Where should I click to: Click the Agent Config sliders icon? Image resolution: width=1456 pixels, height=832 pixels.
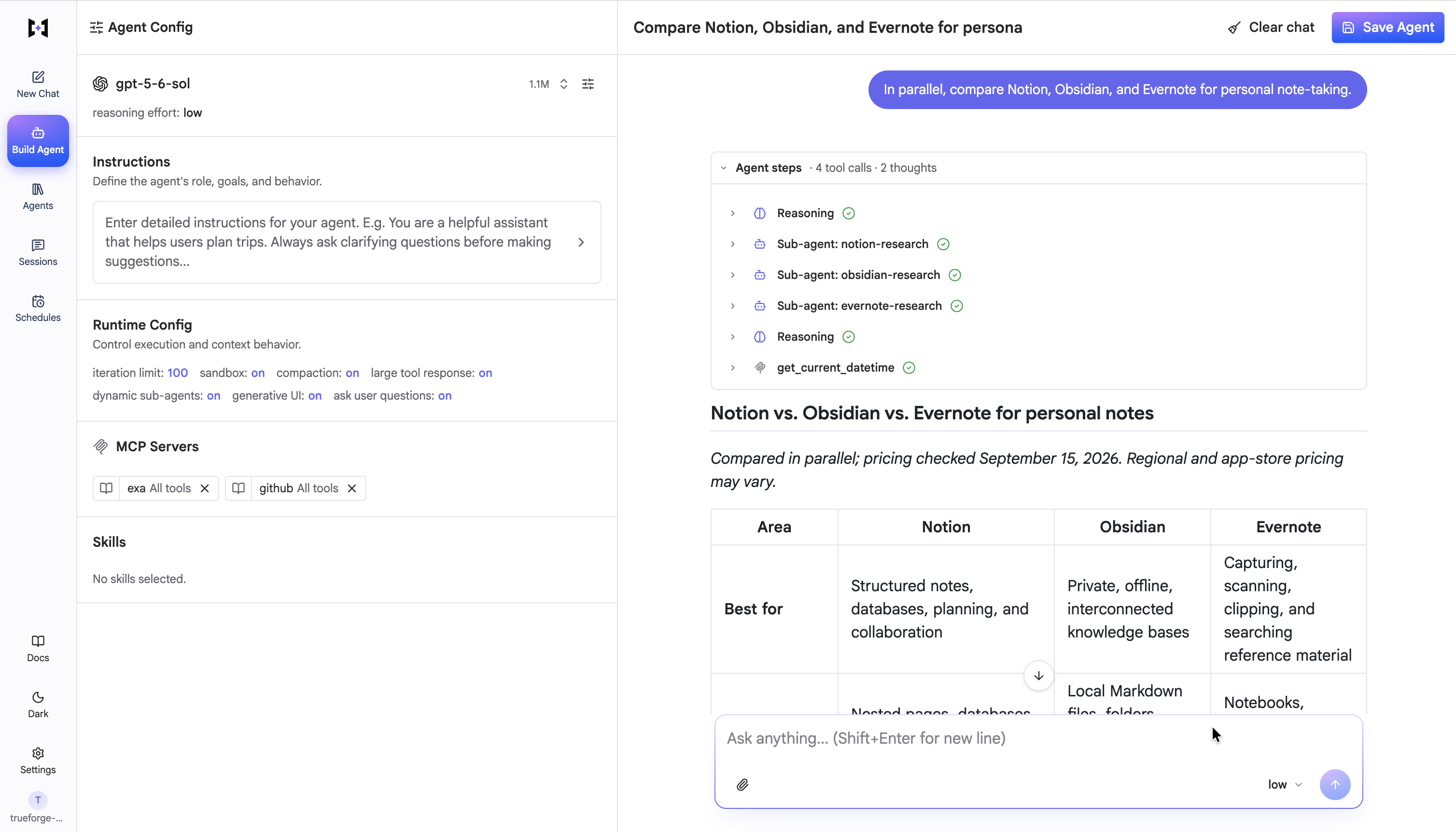coord(97,28)
